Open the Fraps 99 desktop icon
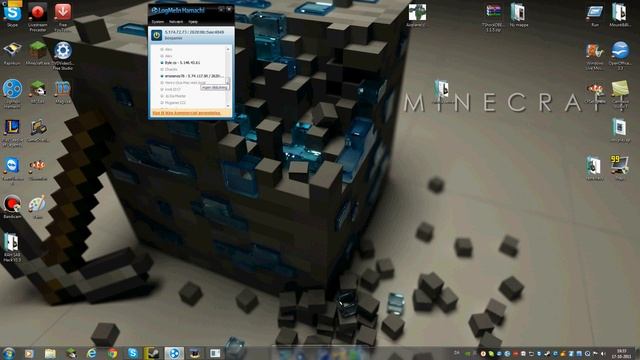Image resolution: width=640 pixels, height=360 pixels. tap(620, 167)
